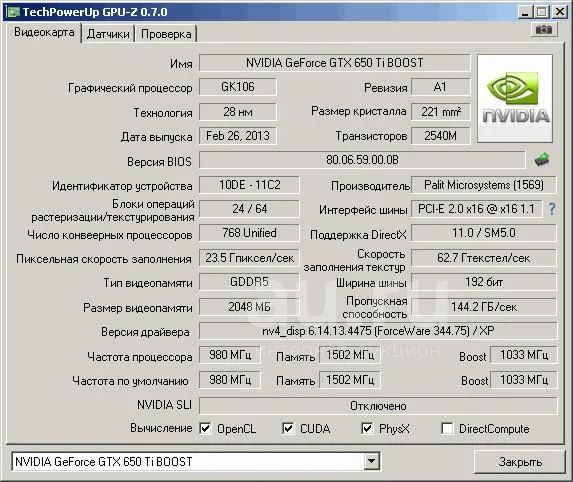This screenshot has width=573, height=482.
Task: Close the GPU-Z window with X
Action: point(559,12)
